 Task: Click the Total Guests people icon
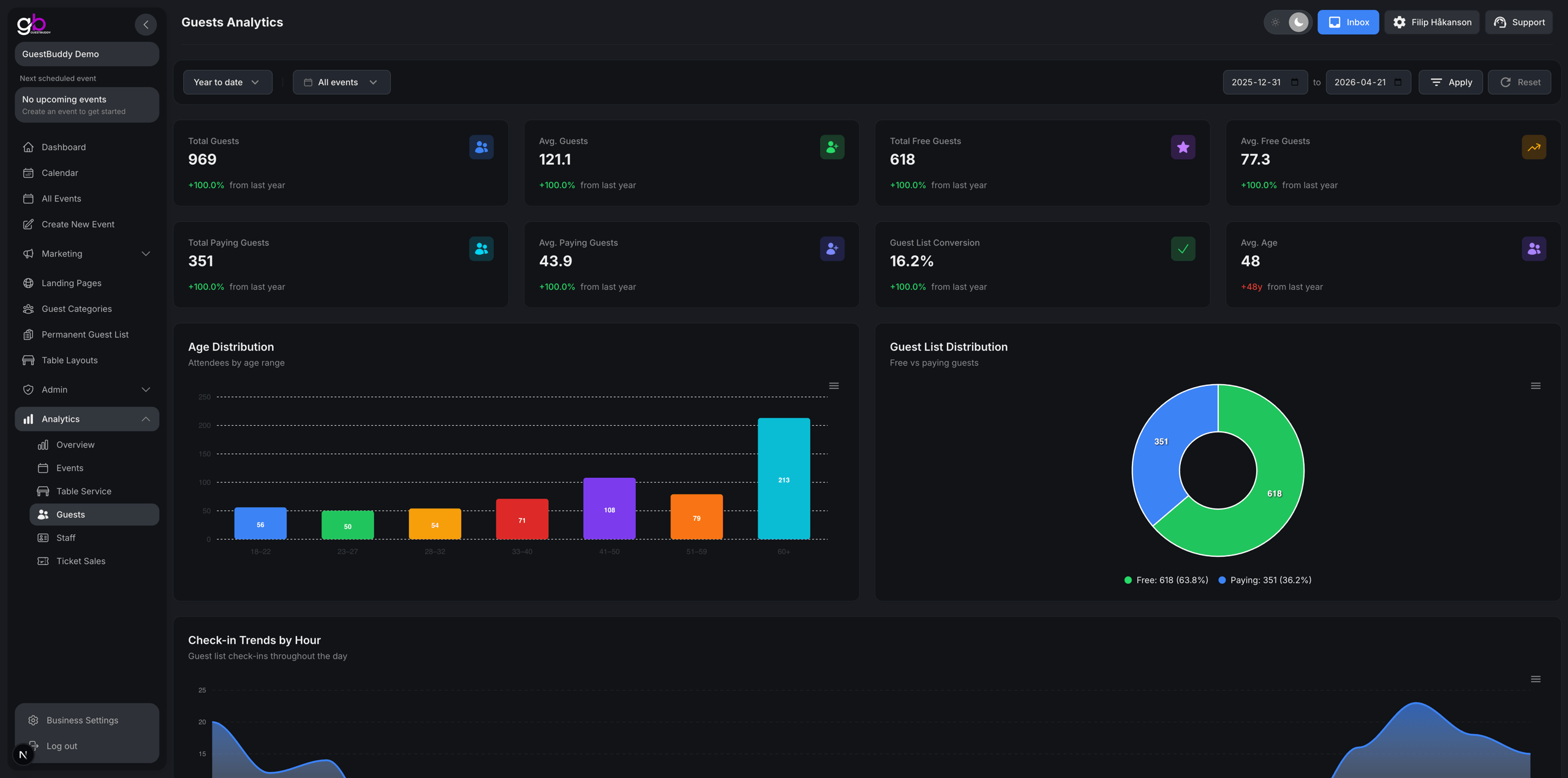[x=481, y=147]
